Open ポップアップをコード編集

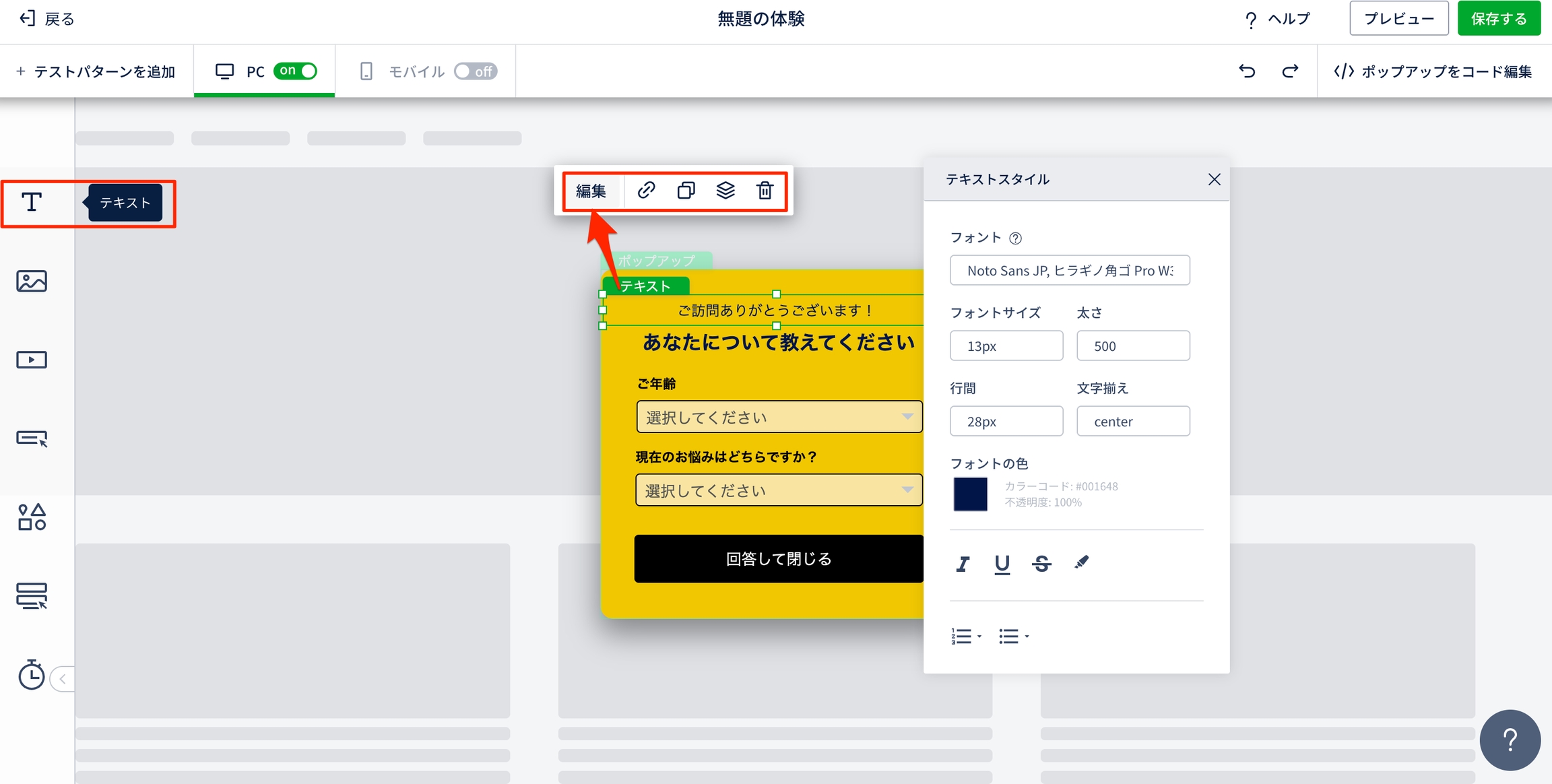pyautogui.click(x=1433, y=71)
